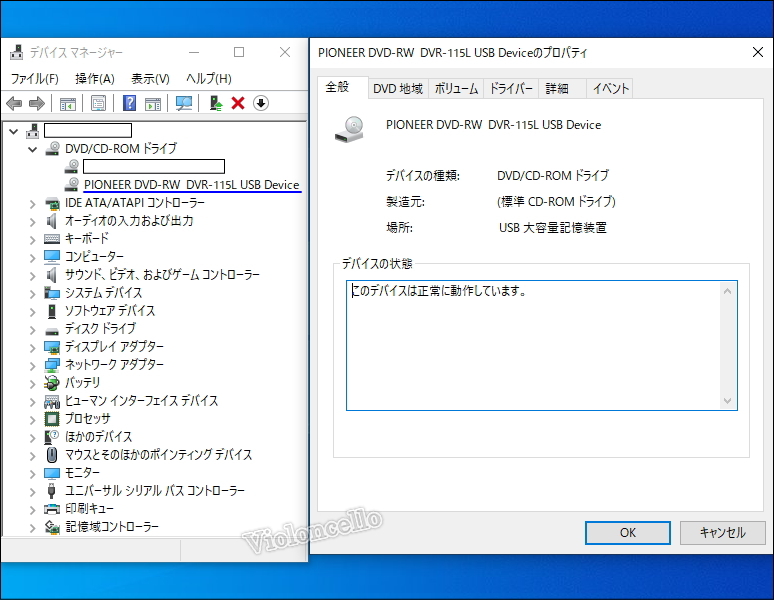Select the ディスク ドライブ tree row
774x600 pixels.
point(100,329)
